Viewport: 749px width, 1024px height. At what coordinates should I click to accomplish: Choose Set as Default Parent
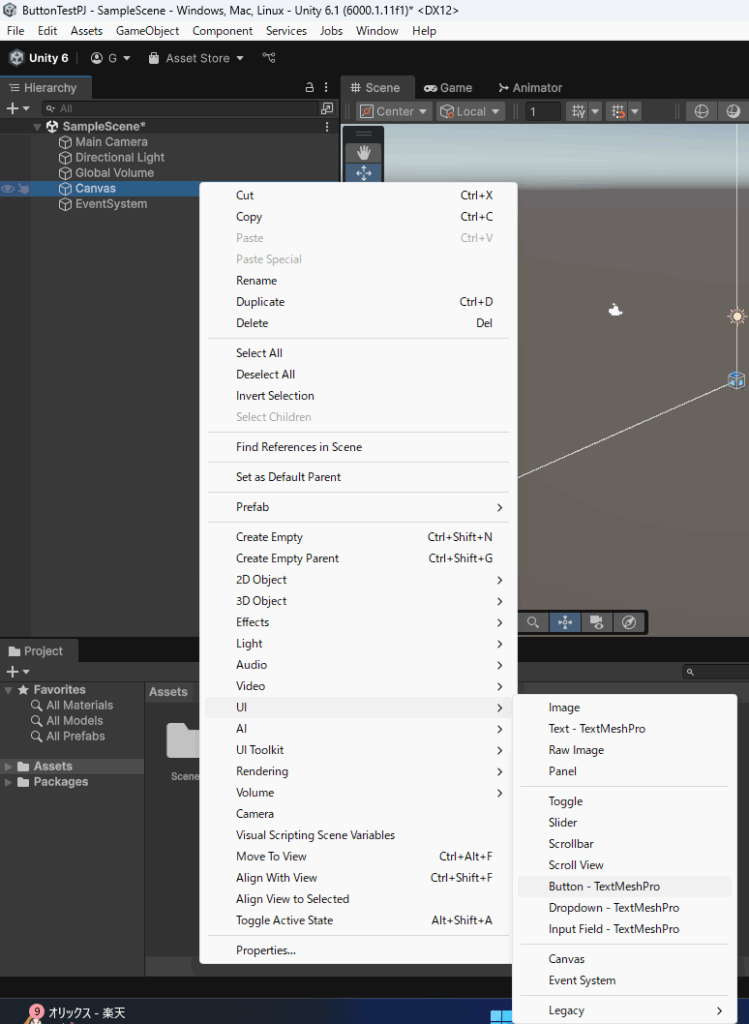click(358, 477)
